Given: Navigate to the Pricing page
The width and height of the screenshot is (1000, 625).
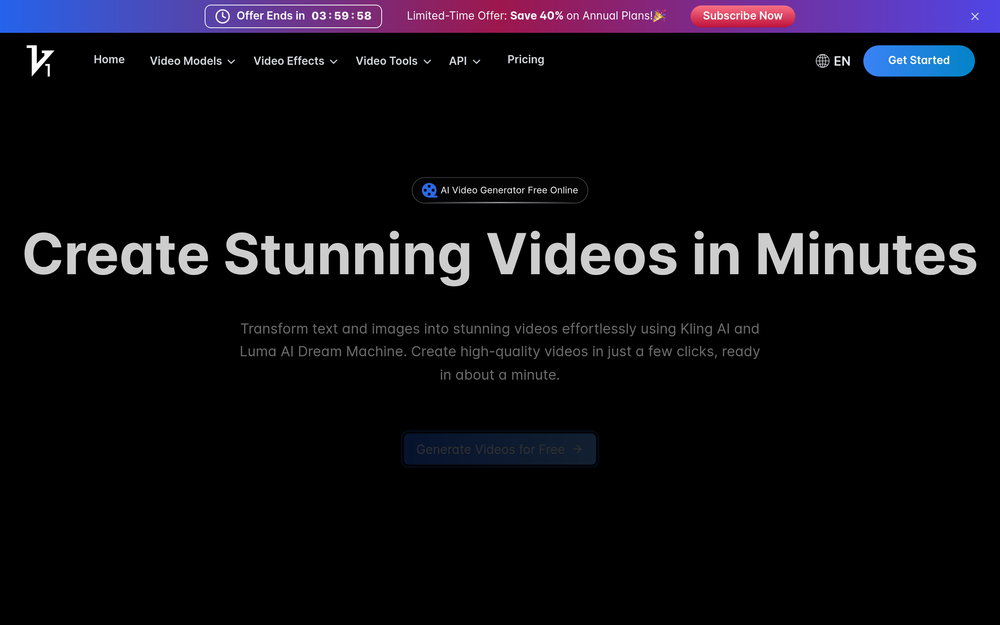Looking at the screenshot, I should pyautogui.click(x=526, y=59).
